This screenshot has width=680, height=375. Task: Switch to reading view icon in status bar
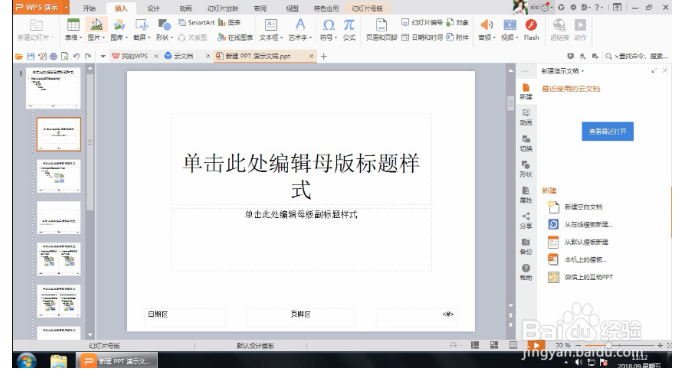[x=513, y=345]
